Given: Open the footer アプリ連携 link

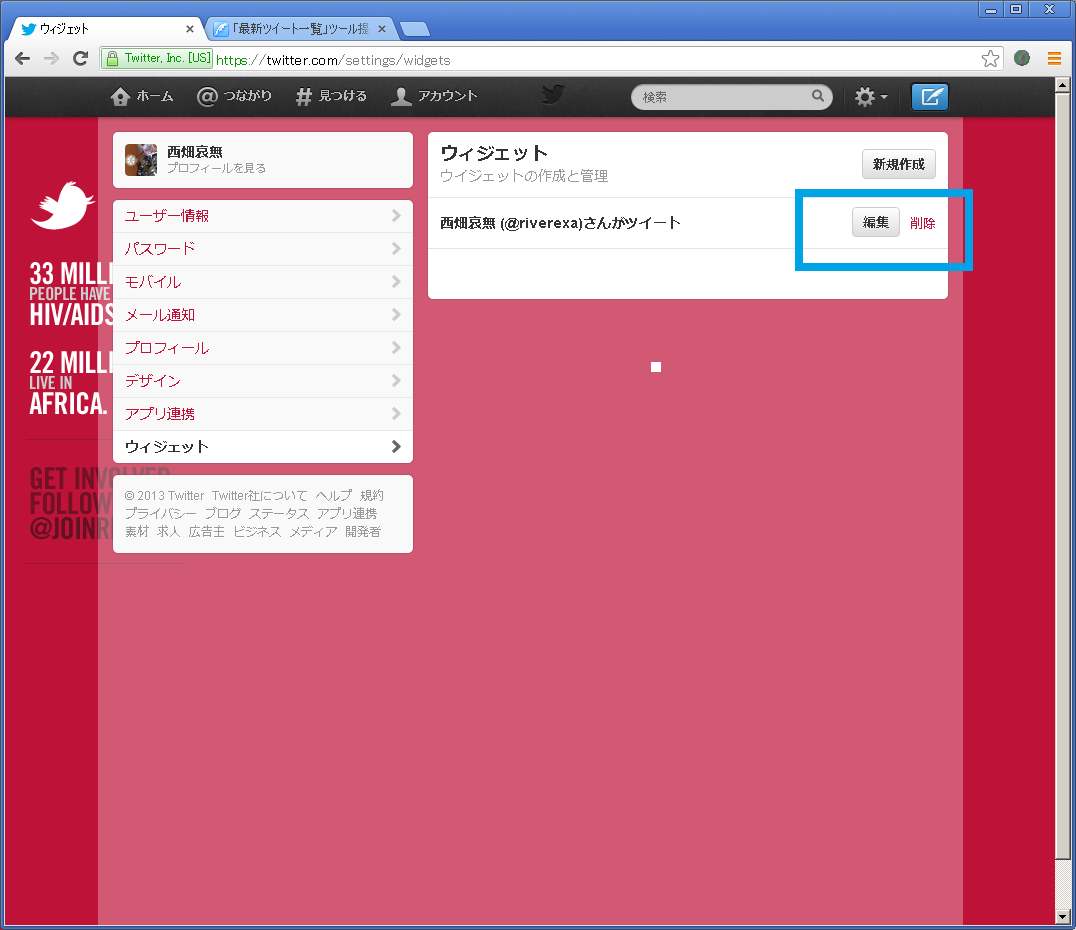Looking at the screenshot, I should click(x=347, y=513).
